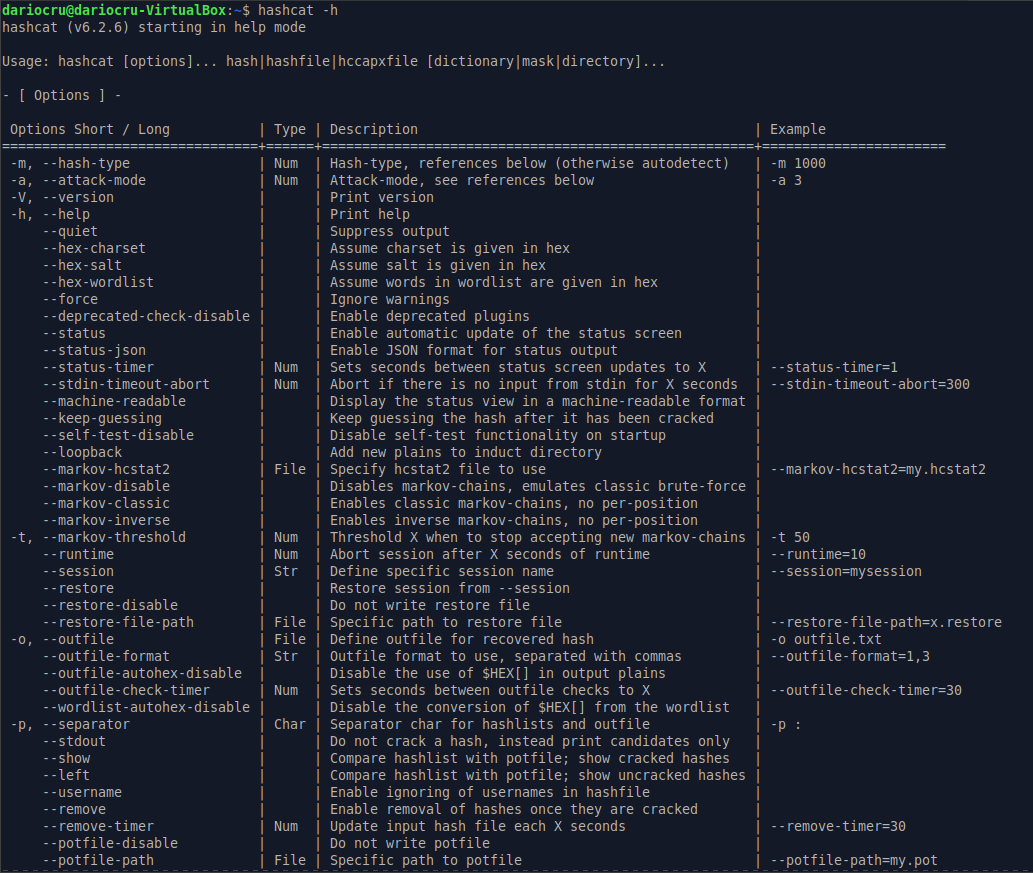Screen dimensions: 1033x873
Task: Click the '--loopback' option
Action: [82, 453]
